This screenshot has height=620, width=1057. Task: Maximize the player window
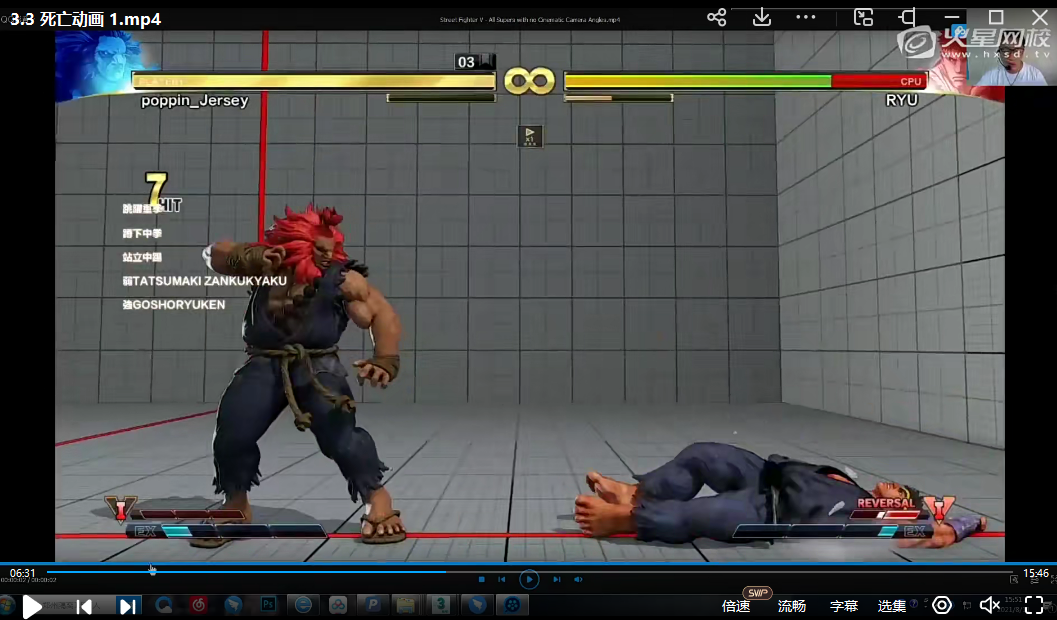(x=996, y=17)
